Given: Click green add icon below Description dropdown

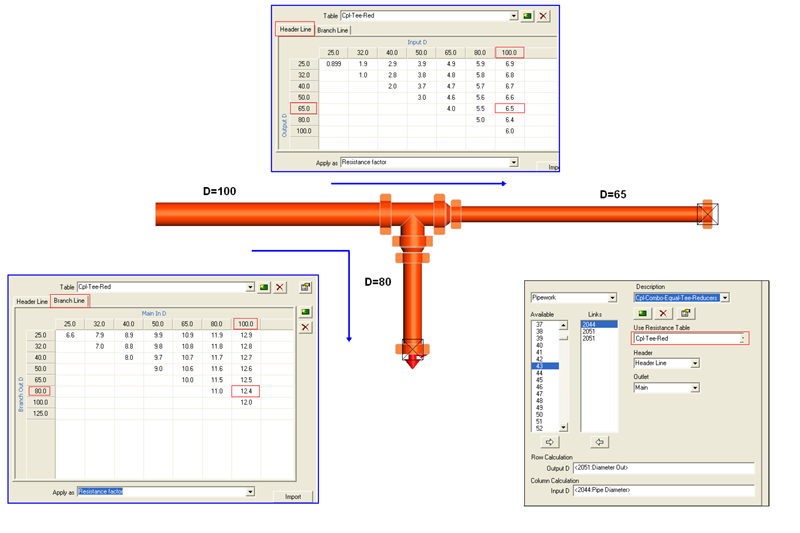Looking at the screenshot, I should [x=642, y=313].
